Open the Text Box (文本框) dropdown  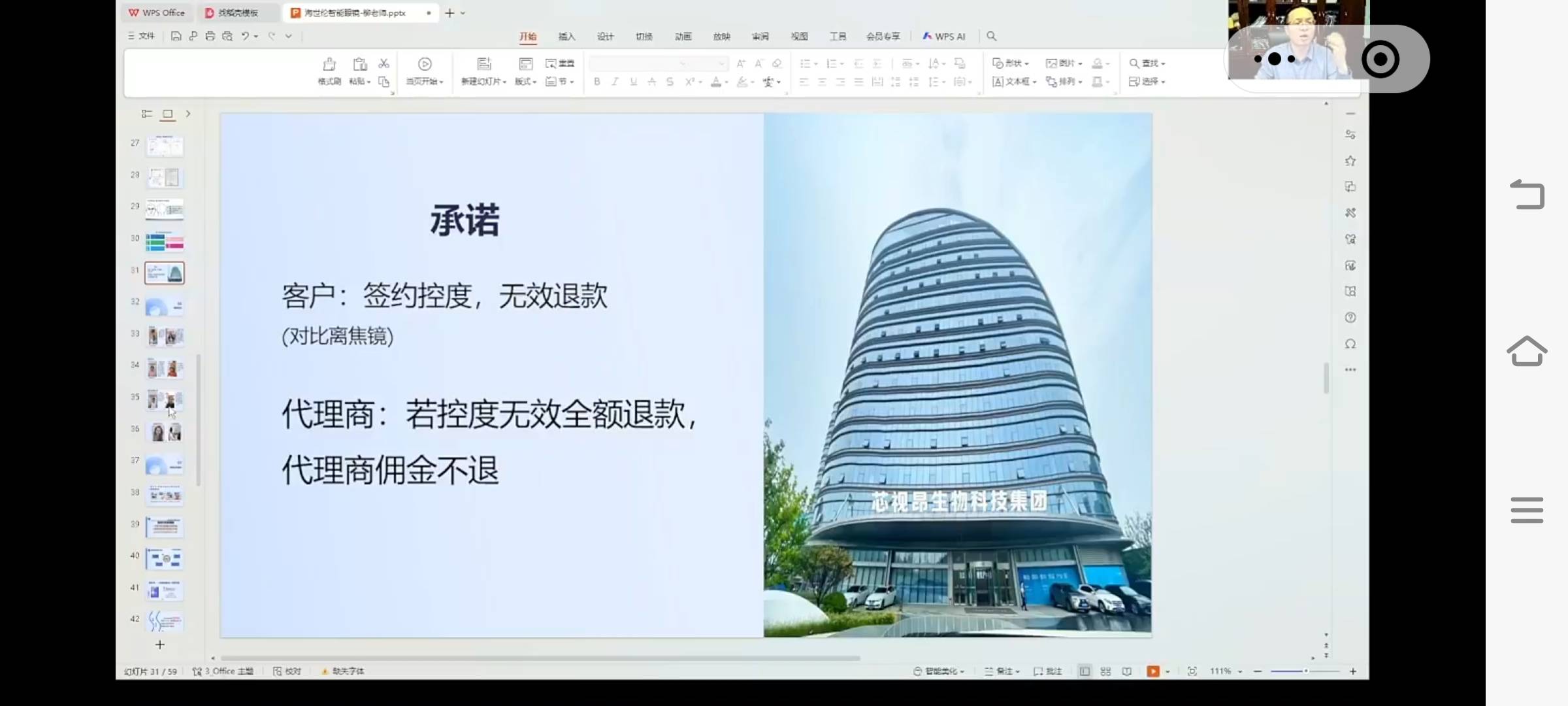(1014, 82)
